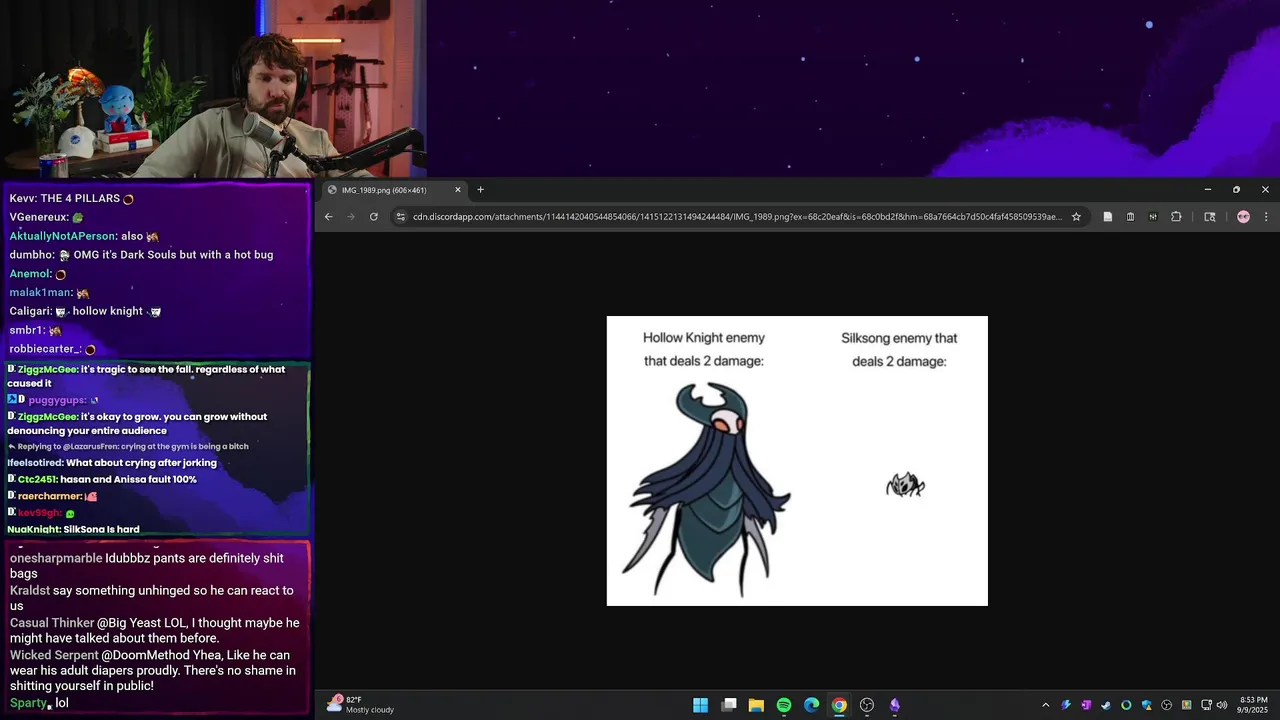1280x720 pixels.
Task: Click the Steam icon in system tray
Action: (1106, 705)
